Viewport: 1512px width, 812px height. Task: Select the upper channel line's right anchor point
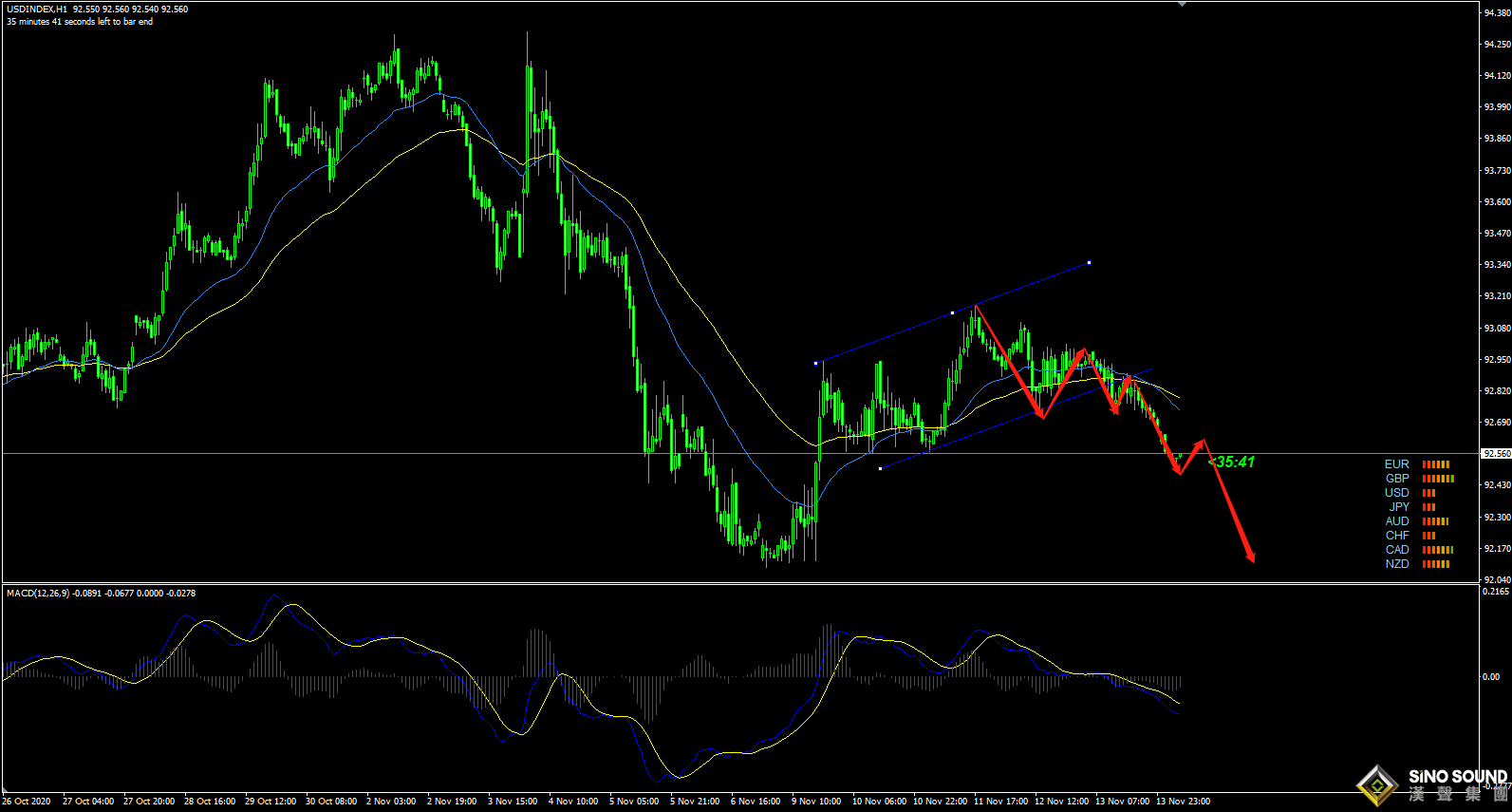pos(1089,262)
